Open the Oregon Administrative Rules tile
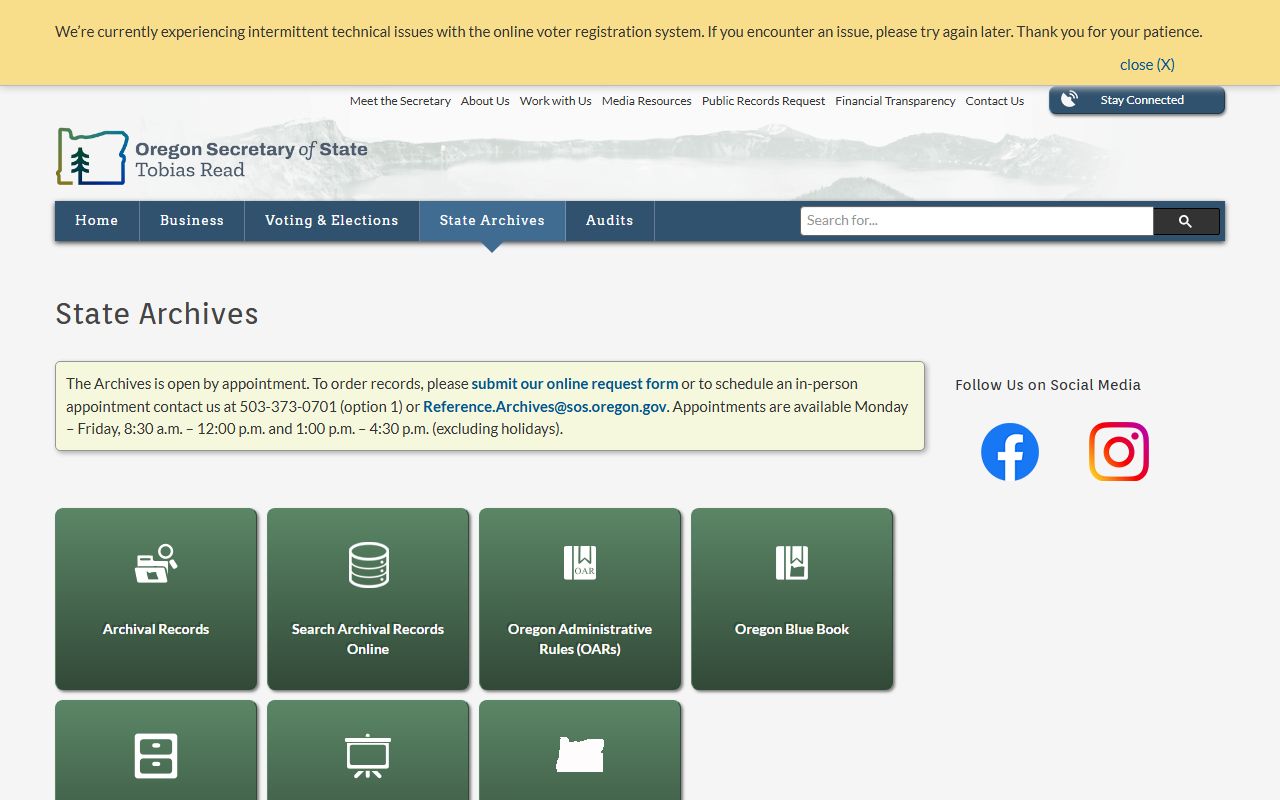This screenshot has height=800, width=1280. (580, 598)
